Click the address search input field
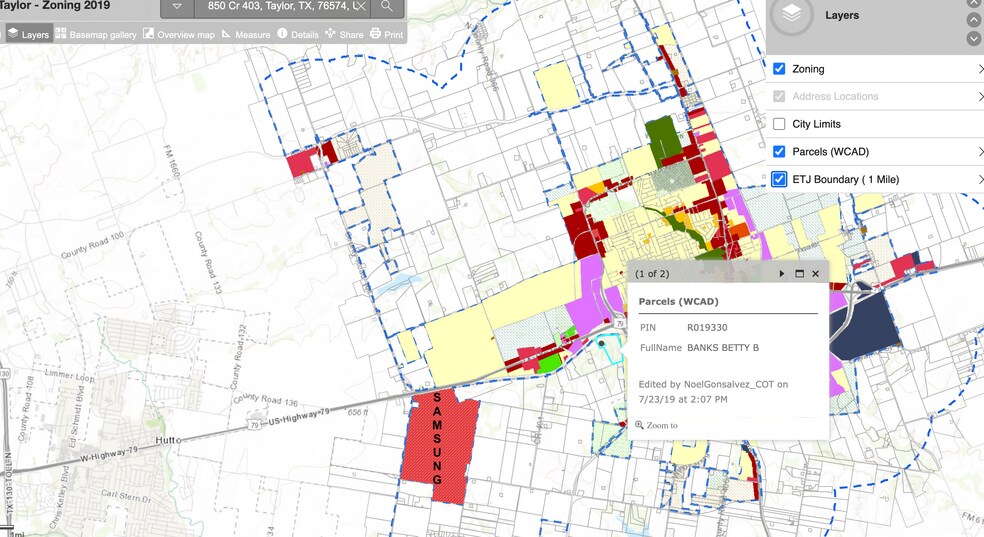This screenshot has width=984, height=537. [280, 7]
